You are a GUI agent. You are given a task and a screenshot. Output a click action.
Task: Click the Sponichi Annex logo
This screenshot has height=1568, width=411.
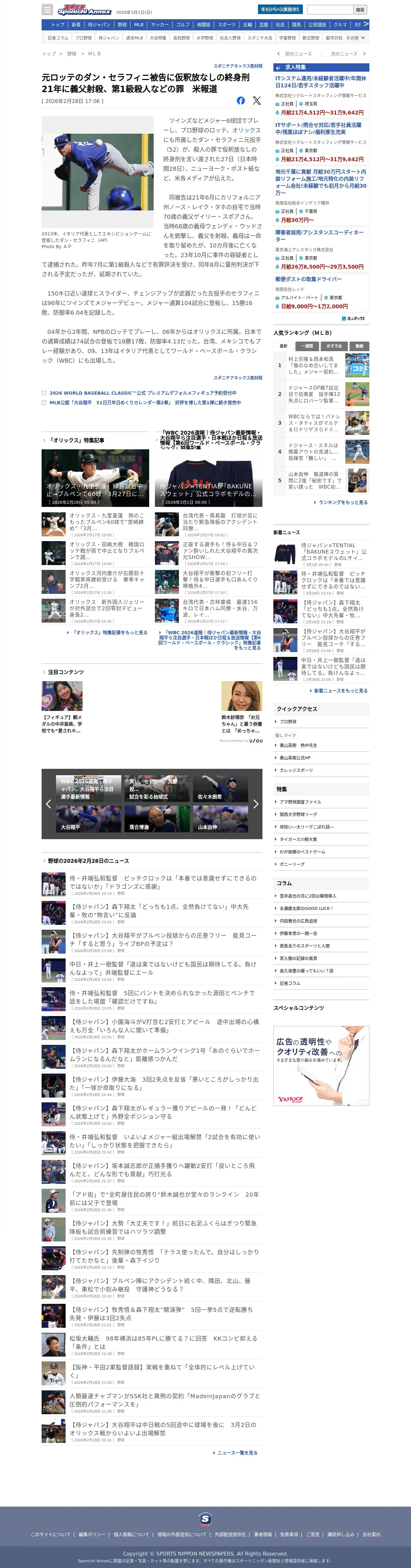(85, 10)
